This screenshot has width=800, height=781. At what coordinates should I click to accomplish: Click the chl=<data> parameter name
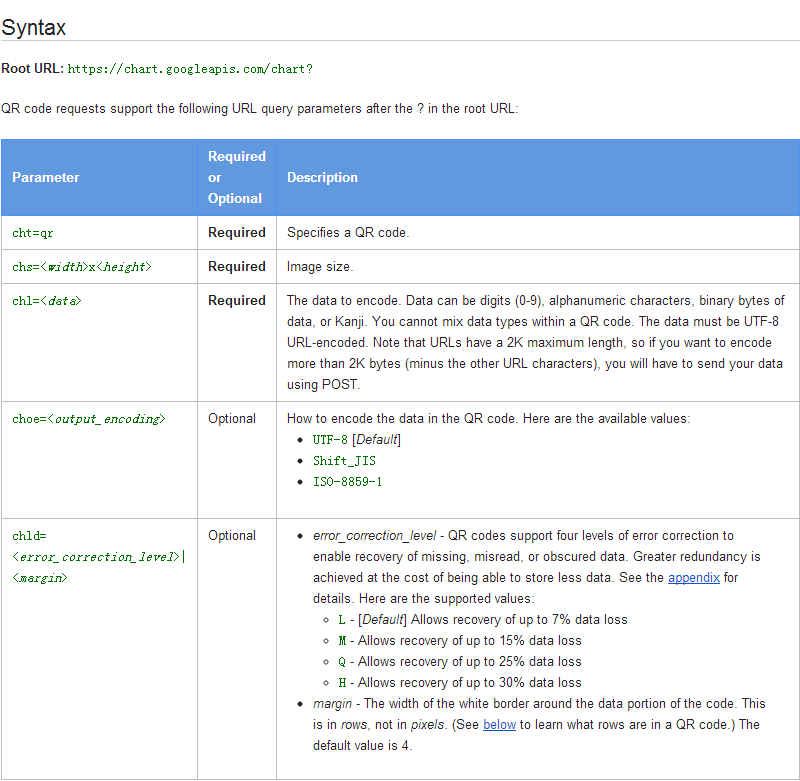coord(47,301)
